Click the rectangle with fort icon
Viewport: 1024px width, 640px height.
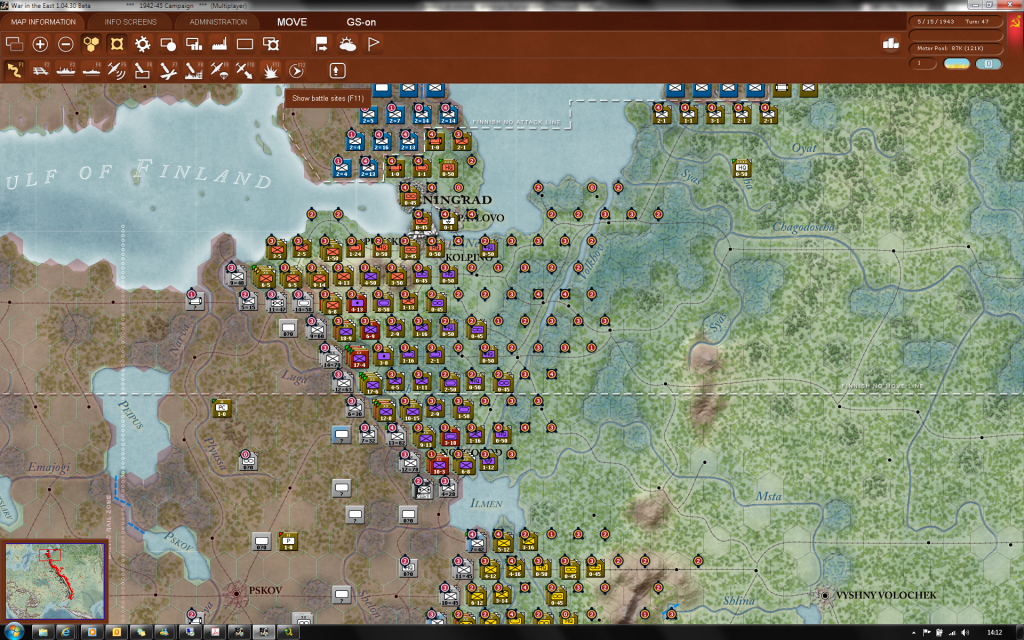point(270,44)
